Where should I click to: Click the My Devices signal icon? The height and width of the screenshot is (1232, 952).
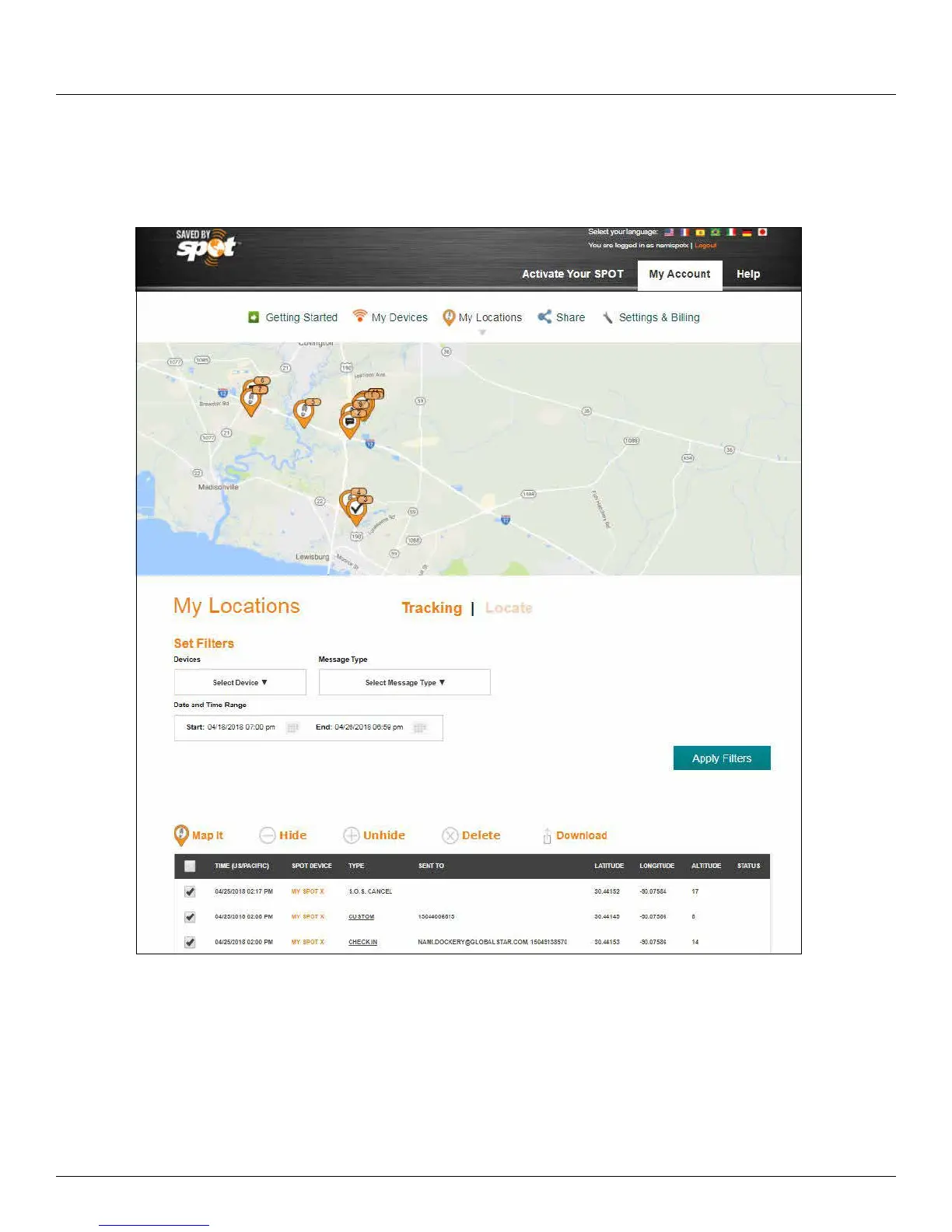pos(359,316)
